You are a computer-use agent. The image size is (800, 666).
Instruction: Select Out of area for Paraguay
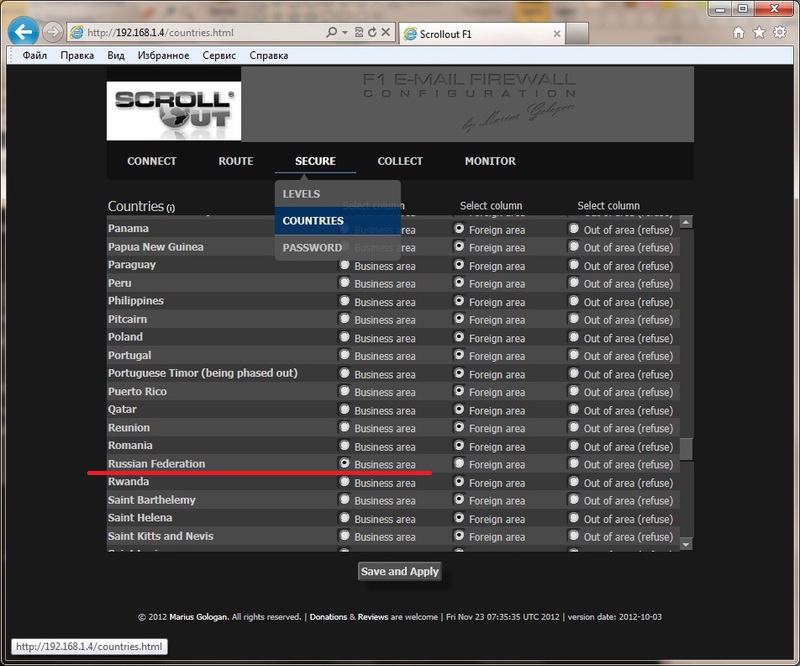[574, 264]
